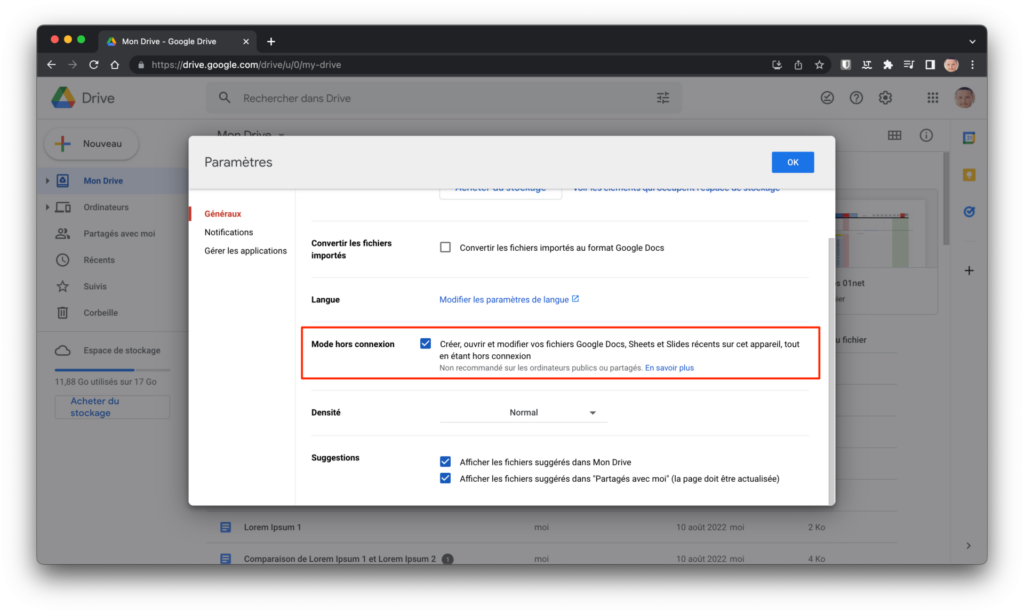The height and width of the screenshot is (613, 1024).
Task: Open the Densité Normal dropdown
Action: coord(523,412)
